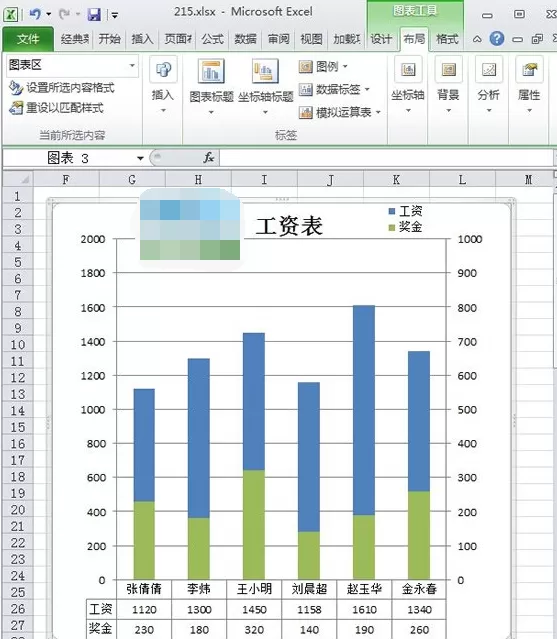Click the 坐标轴标题 icon
This screenshot has height=639, width=557.
point(266,70)
